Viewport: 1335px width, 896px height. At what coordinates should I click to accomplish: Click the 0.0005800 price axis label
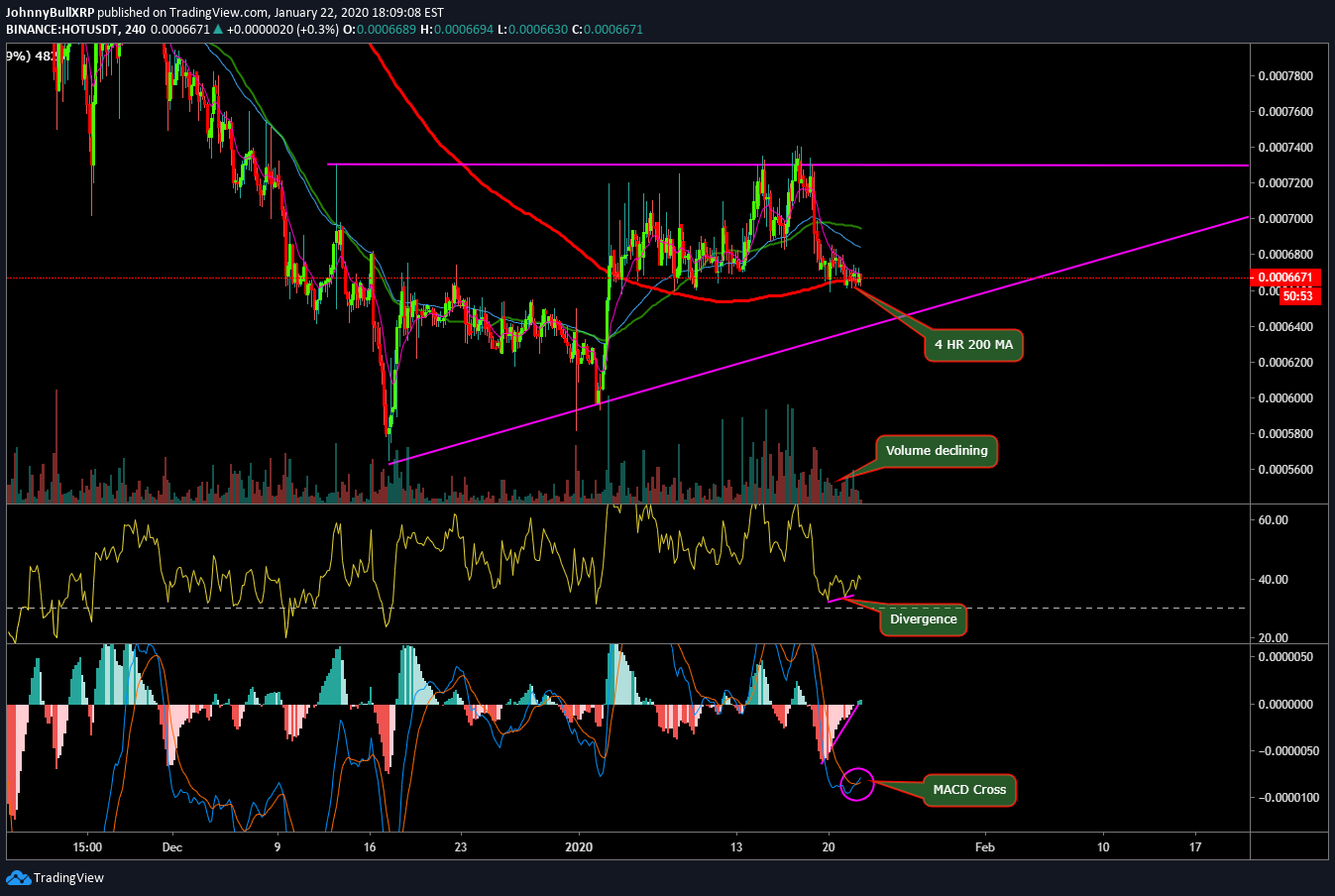coord(1285,434)
